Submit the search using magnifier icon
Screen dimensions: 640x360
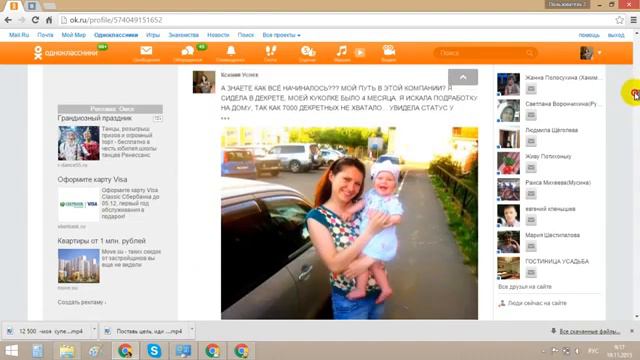tap(530, 53)
